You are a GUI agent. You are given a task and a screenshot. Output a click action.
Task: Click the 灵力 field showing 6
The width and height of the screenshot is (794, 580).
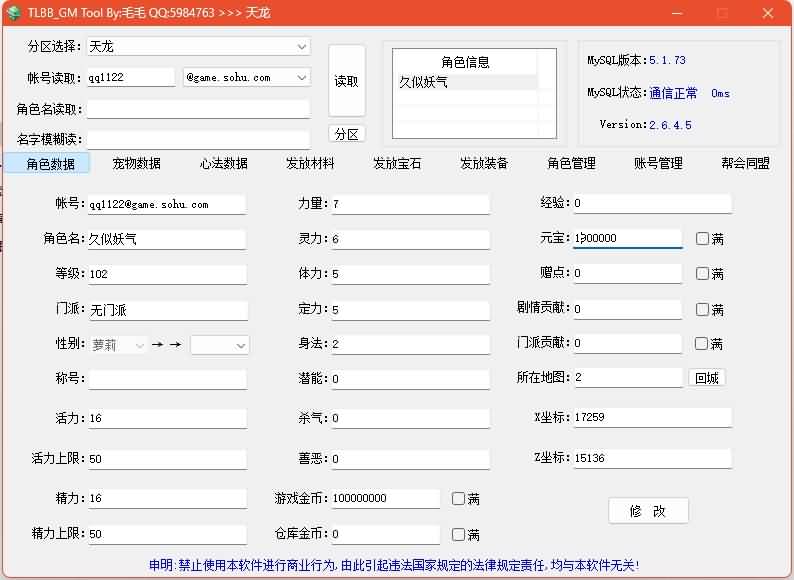tap(411, 239)
